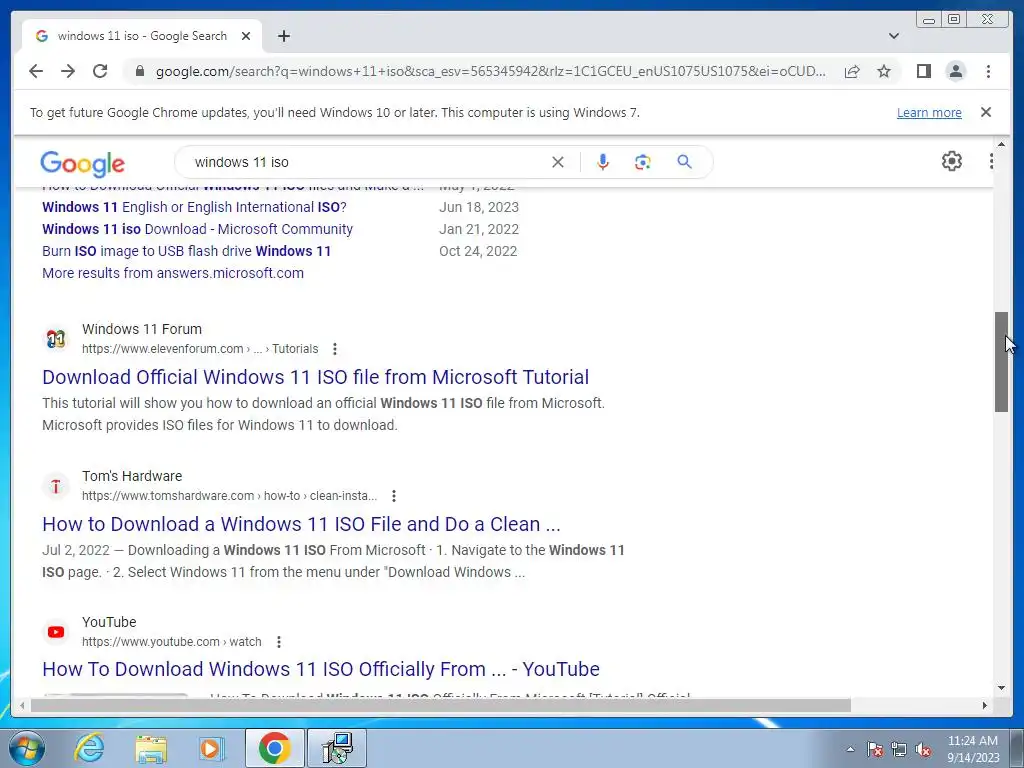Click Learn more in update notice
The width and height of the screenshot is (1024, 768).
[x=929, y=112]
